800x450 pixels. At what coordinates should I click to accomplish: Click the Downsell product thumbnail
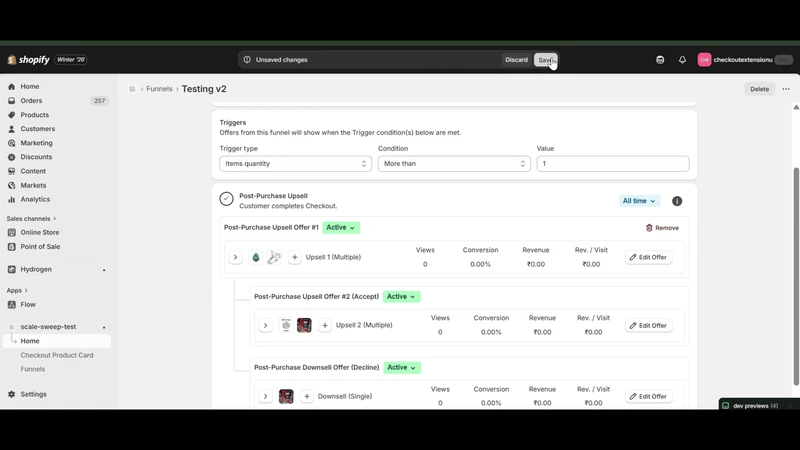[286, 396]
